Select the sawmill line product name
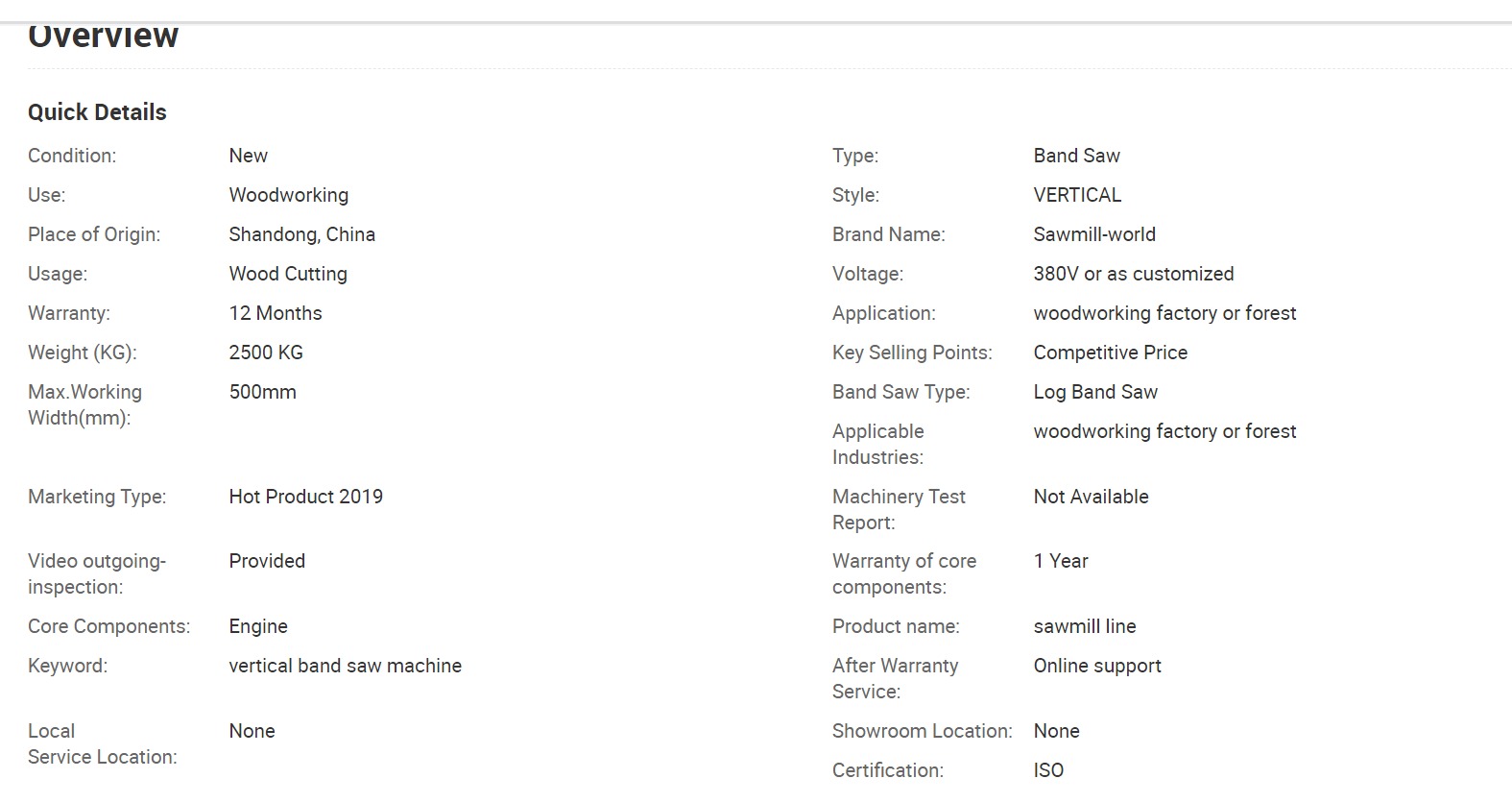Image resolution: width=1512 pixels, height=803 pixels. (x=1085, y=626)
